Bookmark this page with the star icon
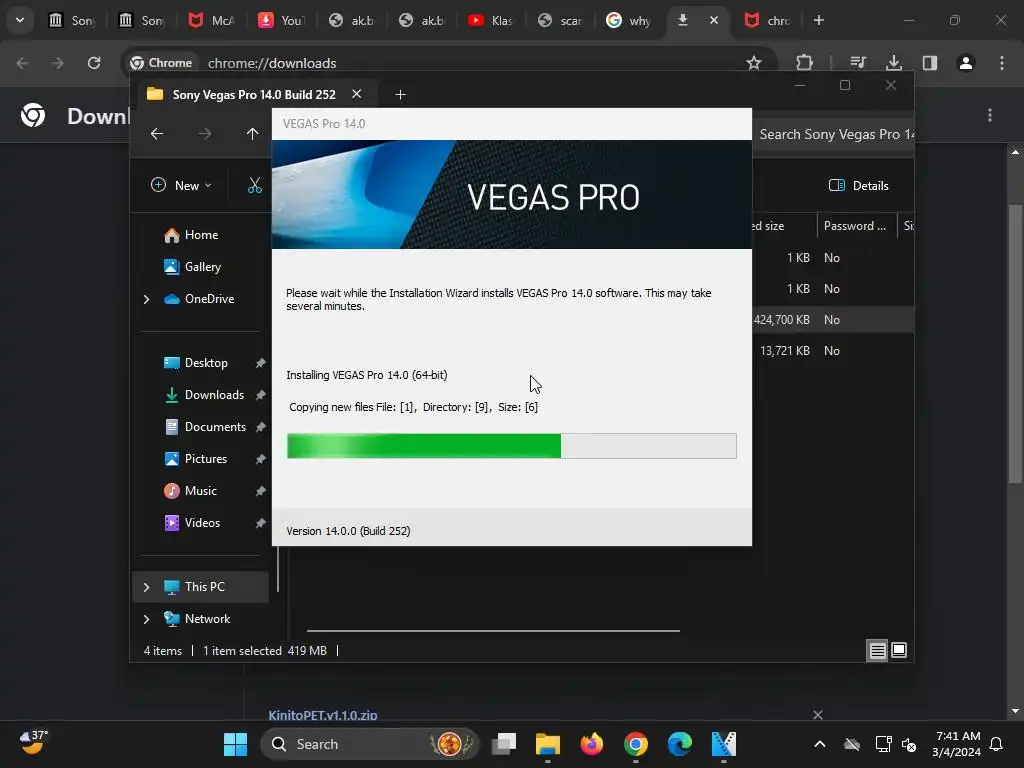The width and height of the screenshot is (1024, 768). (x=754, y=63)
